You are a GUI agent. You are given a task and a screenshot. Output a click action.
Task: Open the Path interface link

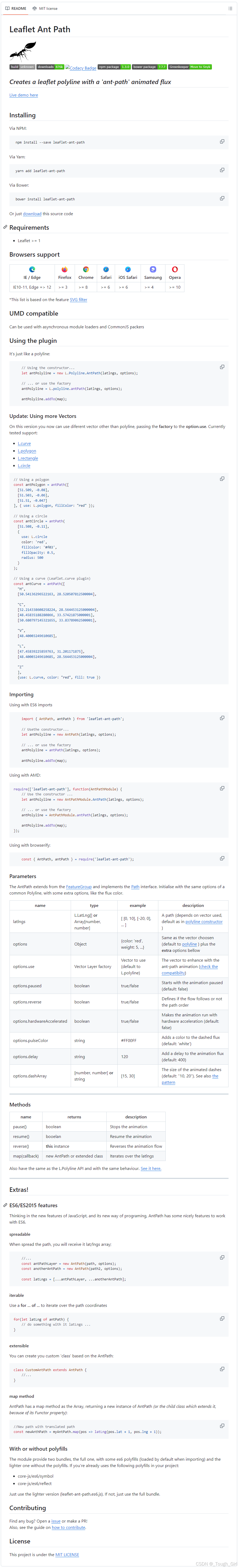[x=135, y=886]
